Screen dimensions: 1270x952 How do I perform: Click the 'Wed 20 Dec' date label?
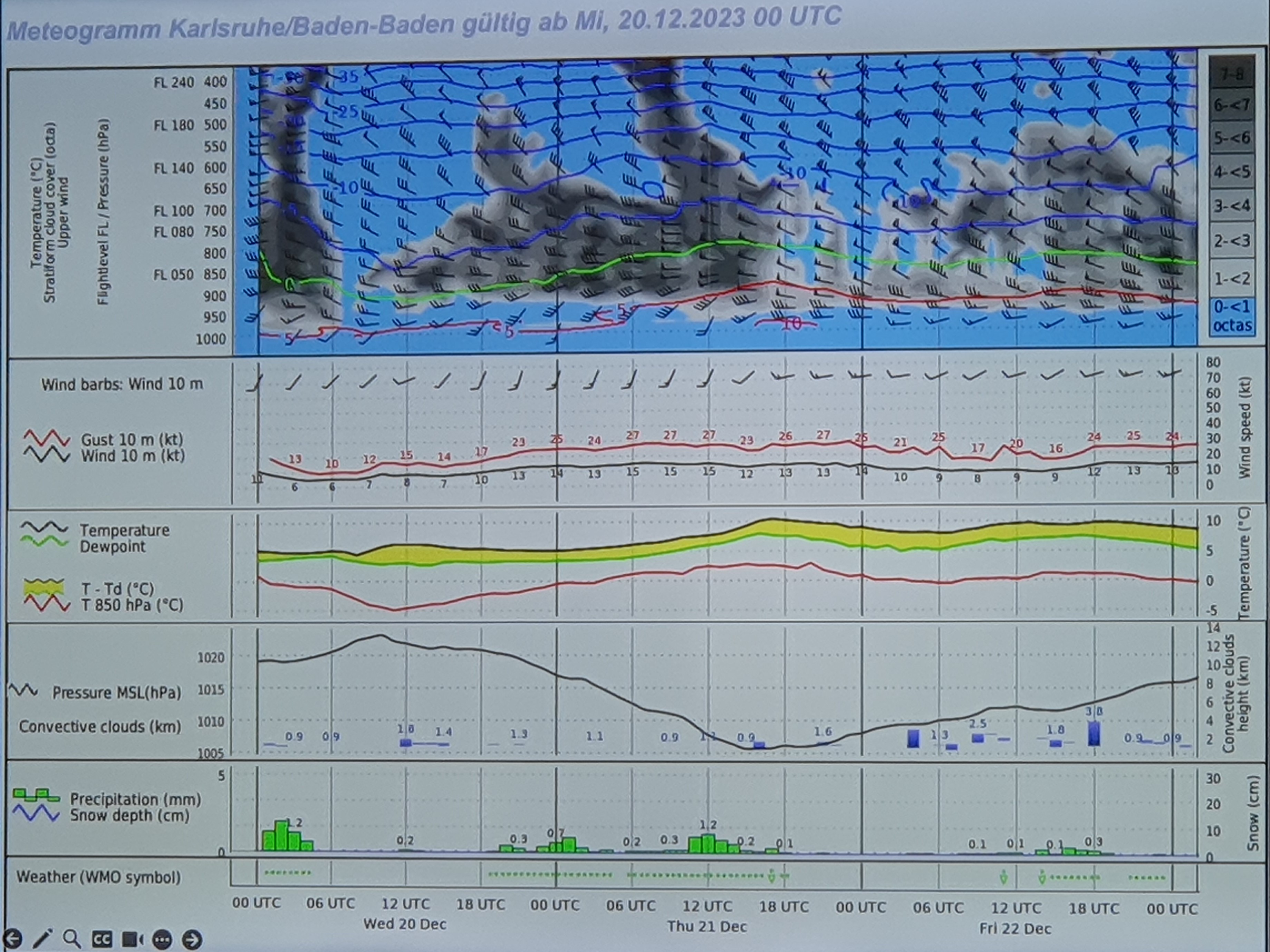tap(405, 924)
